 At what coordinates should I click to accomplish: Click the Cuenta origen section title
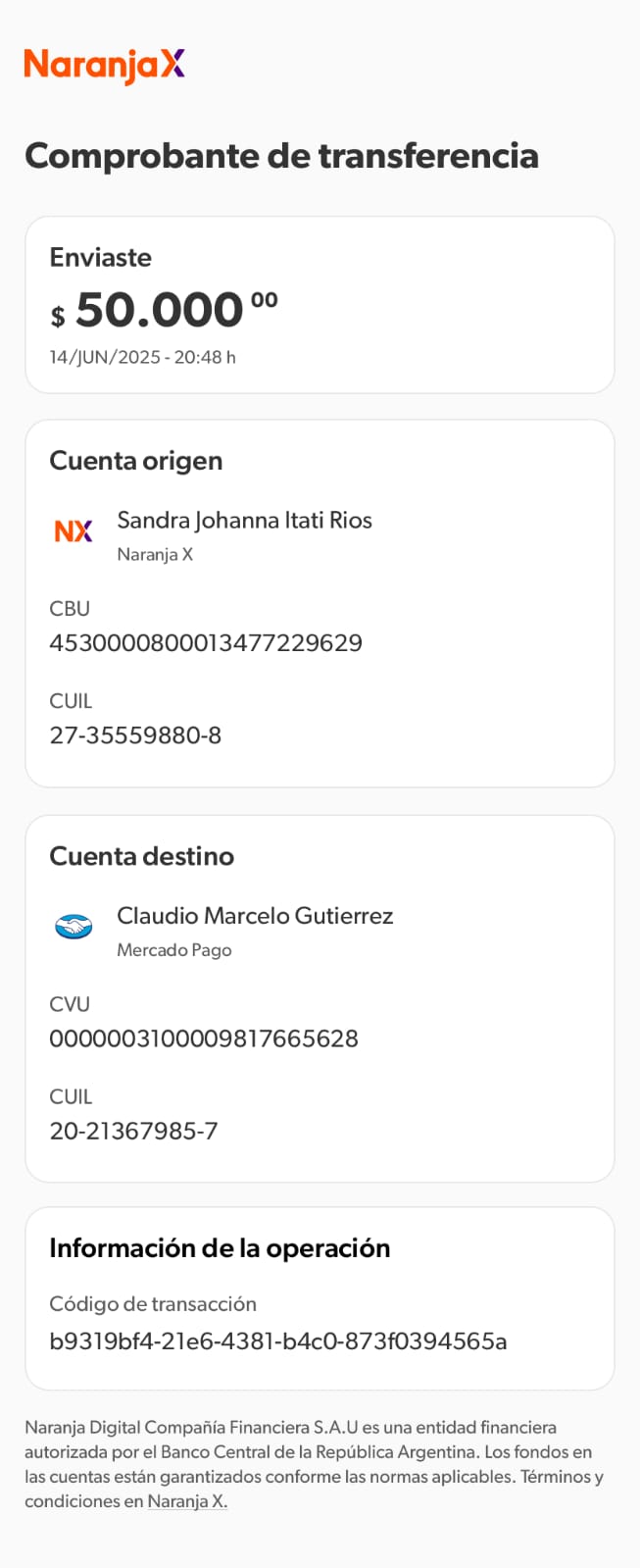pos(135,461)
